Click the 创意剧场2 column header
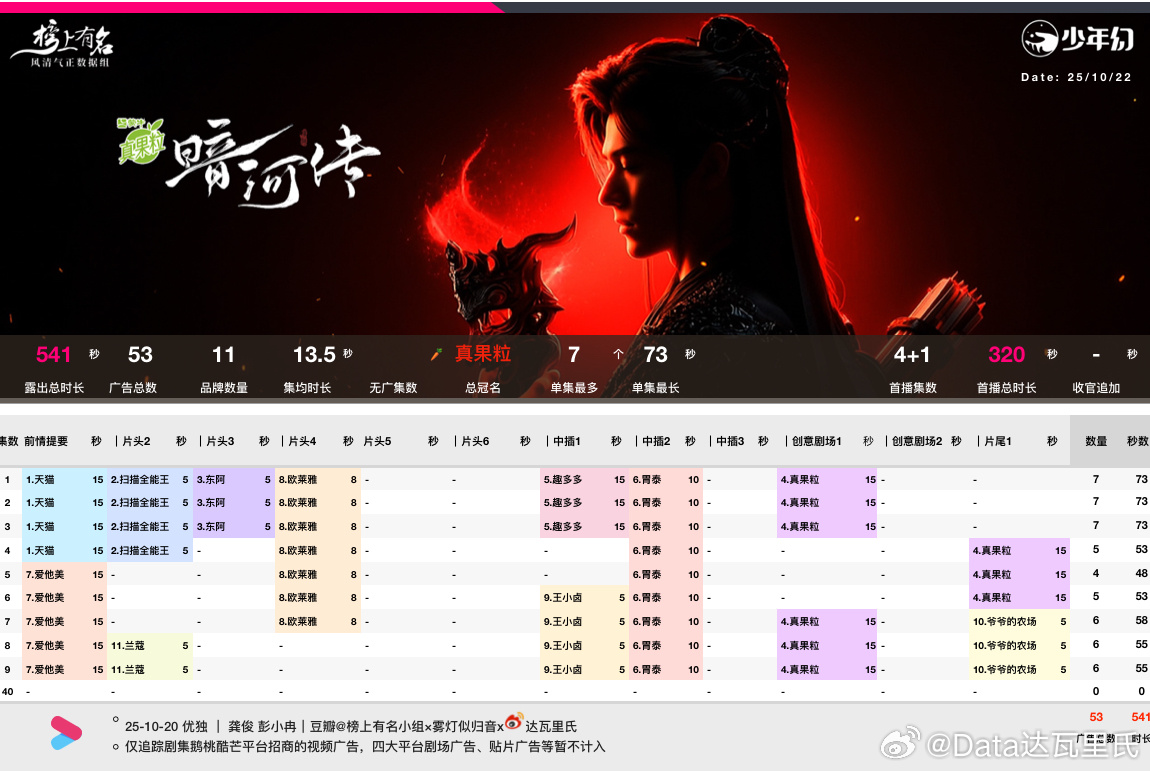This screenshot has height=771, width=1150. pyautogui.click(x=917, y=441)
